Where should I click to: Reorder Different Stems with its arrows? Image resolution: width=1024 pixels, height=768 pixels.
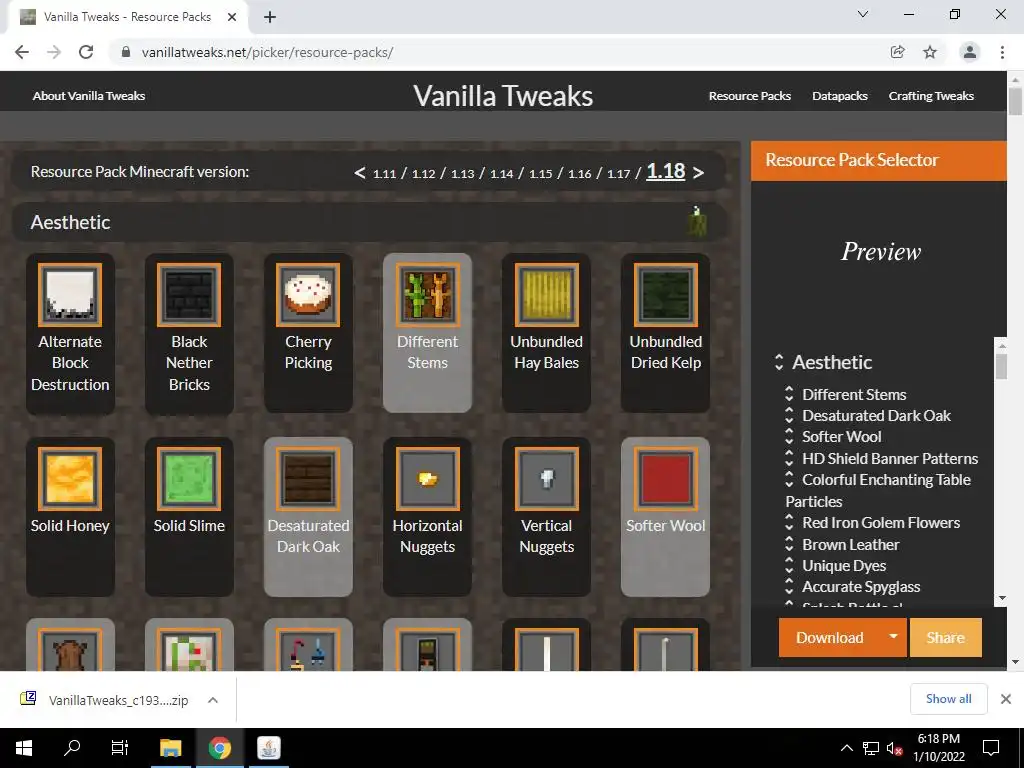[x=789, y=394]
